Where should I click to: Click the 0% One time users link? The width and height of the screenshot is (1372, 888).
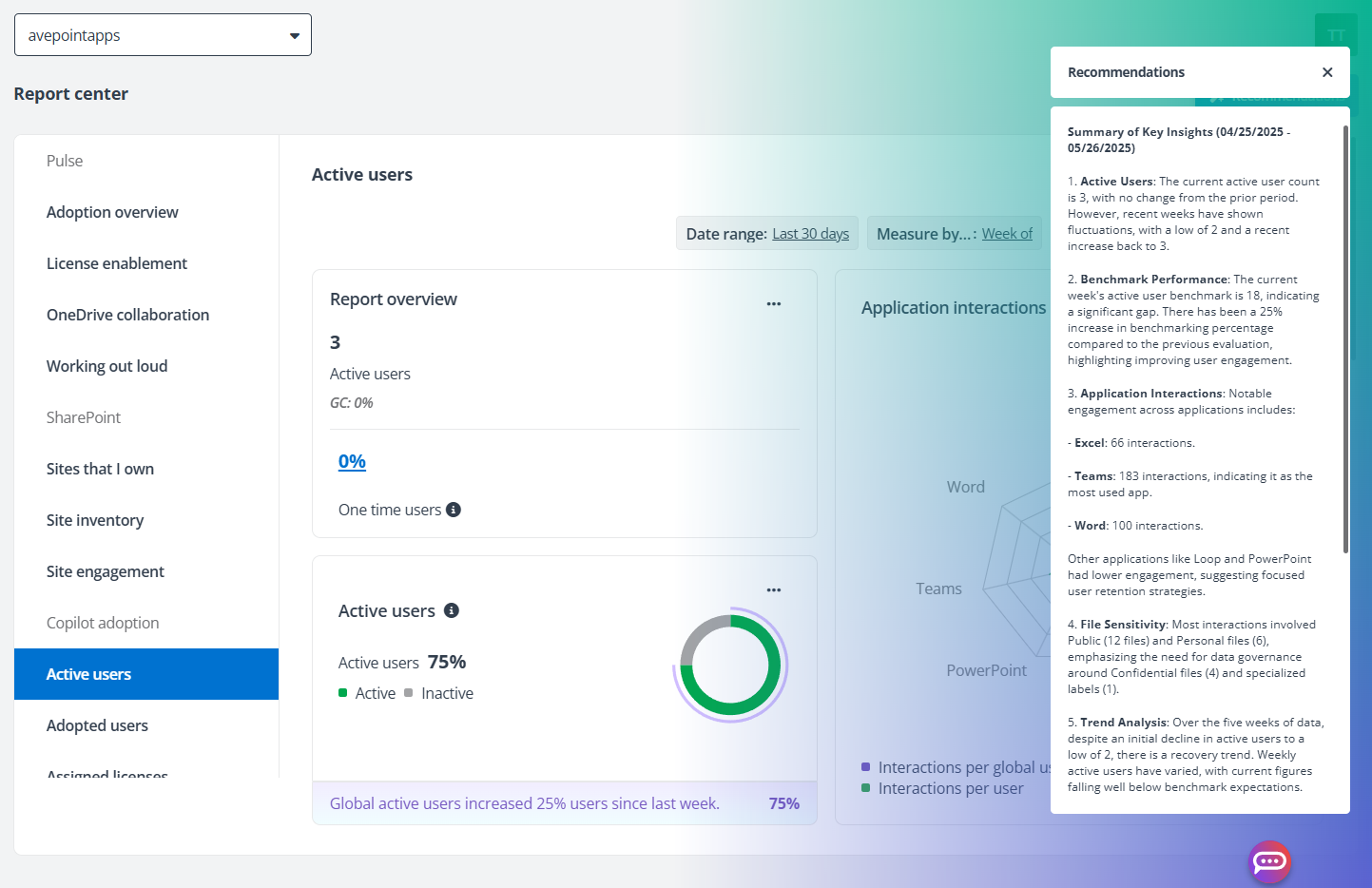point(352,461)
